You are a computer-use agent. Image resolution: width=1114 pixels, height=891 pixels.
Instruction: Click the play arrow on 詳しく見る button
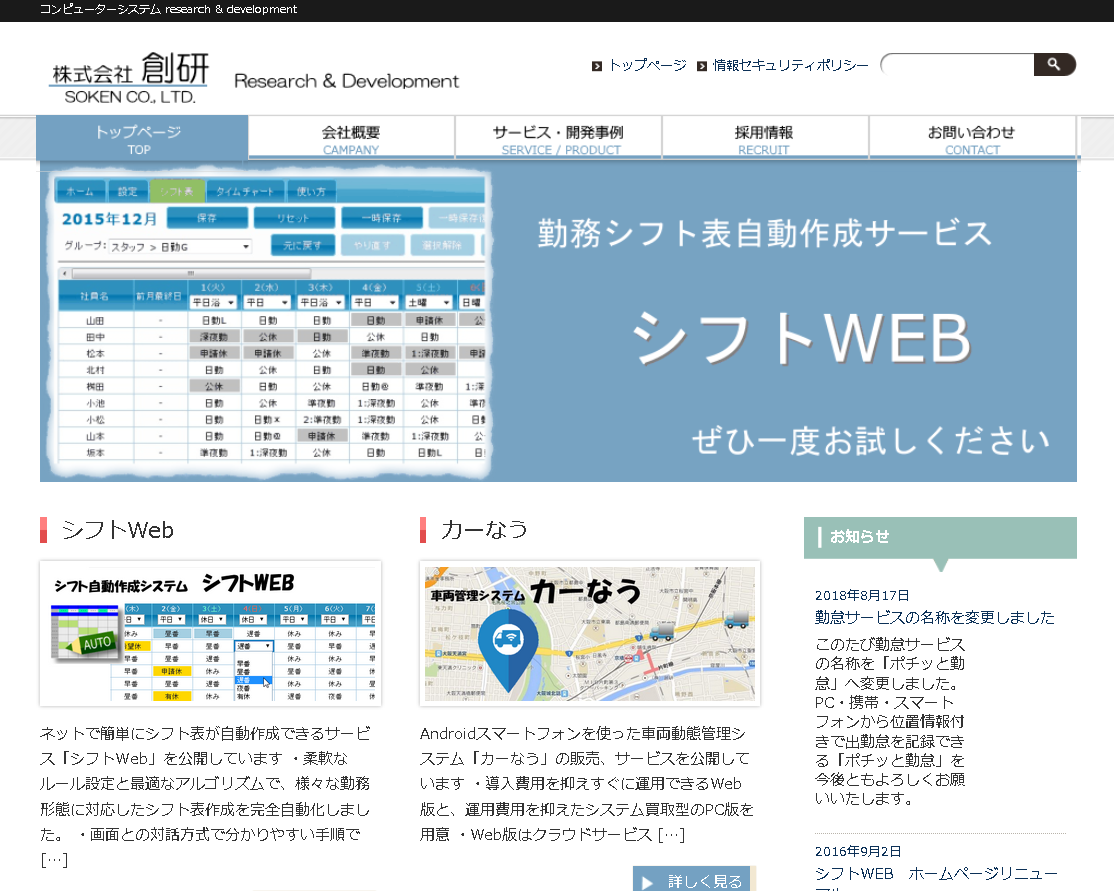pyautogui.click(x=649, y=882)
